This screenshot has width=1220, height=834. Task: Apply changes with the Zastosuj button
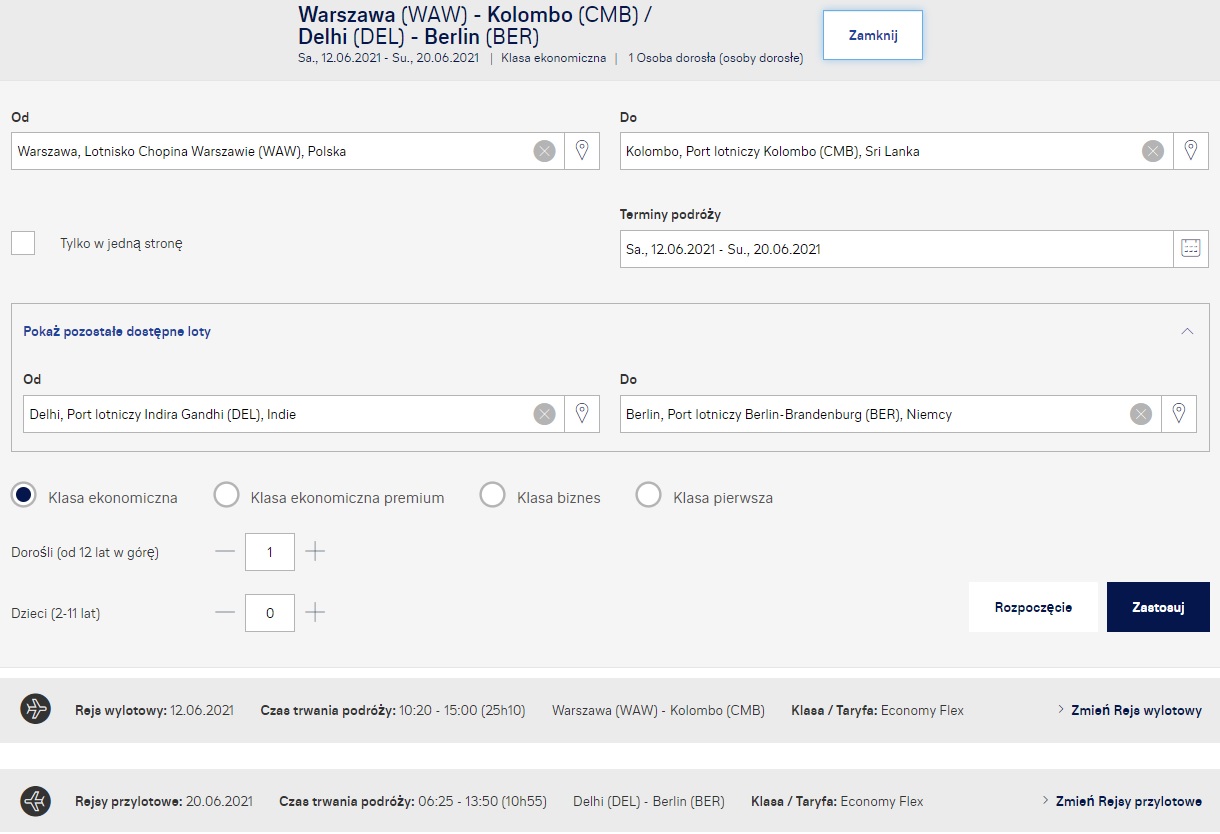pyautogui.click(x=1158, y=607)
